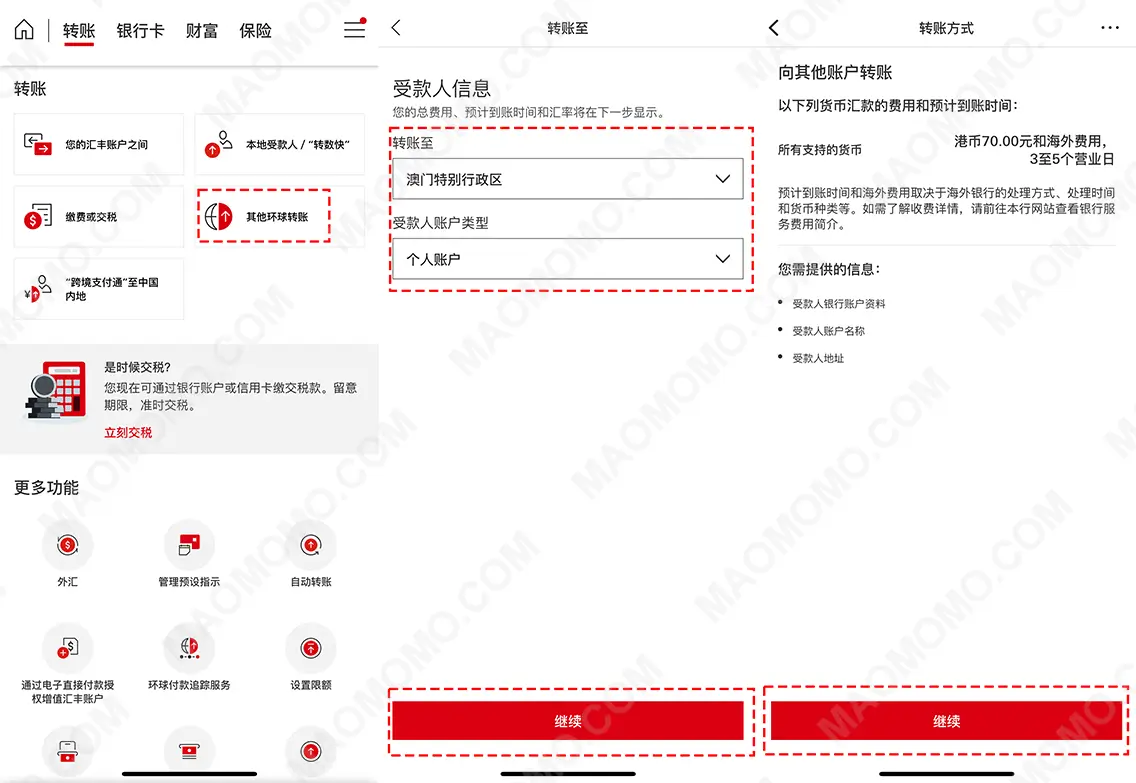The image size is (1136, 783).
Task: Click the 立刻交税 link
Action: pyautogui.click(x=128, y=433)
